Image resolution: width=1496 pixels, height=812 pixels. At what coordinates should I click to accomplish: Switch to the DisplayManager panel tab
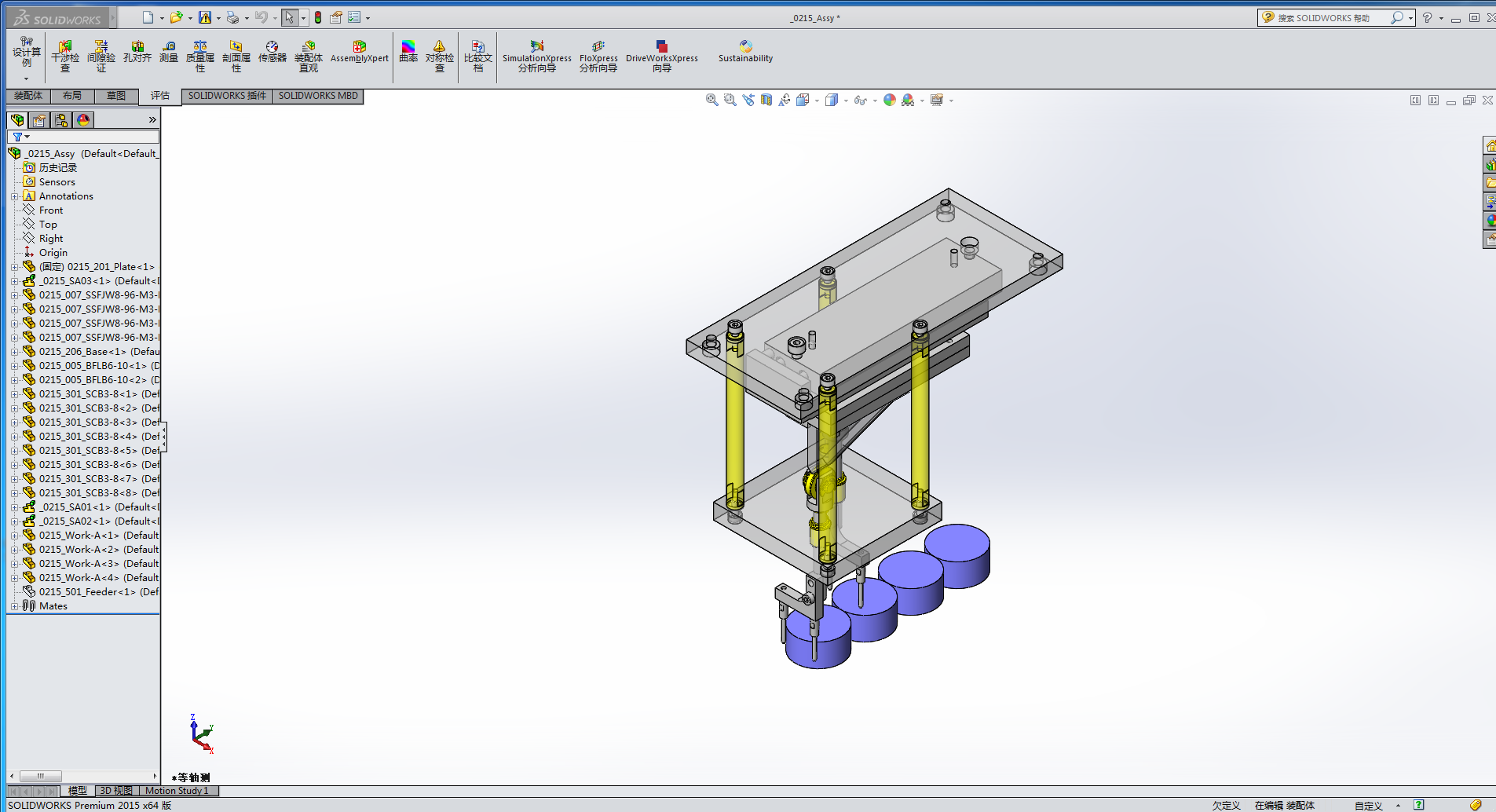[83, 120]
